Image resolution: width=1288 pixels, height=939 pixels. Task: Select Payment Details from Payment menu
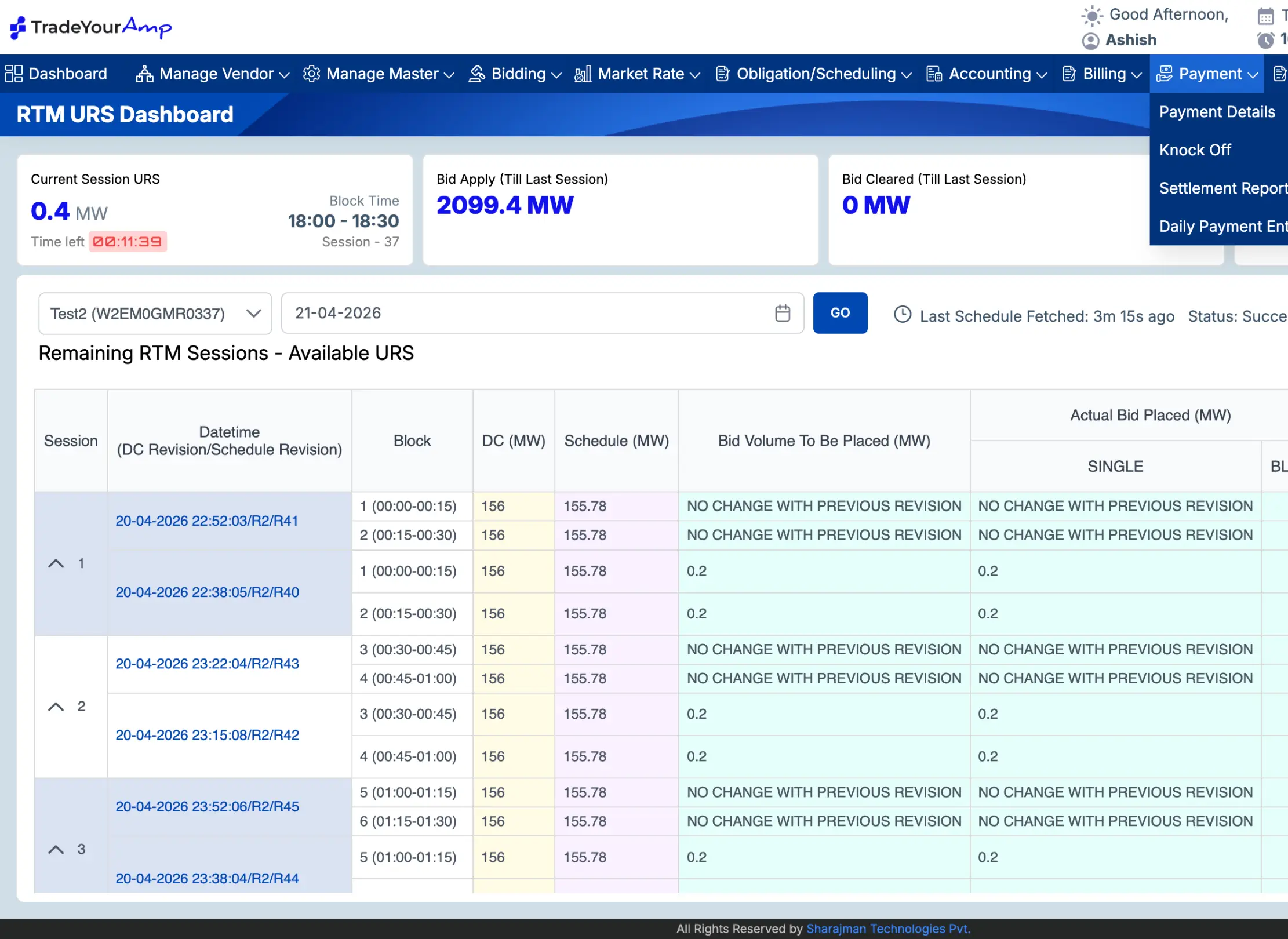point(1217,112)
